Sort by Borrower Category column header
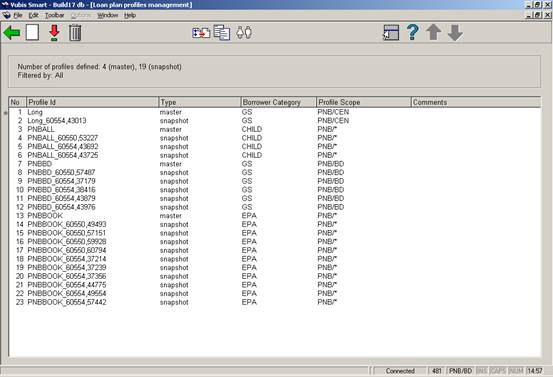553x377 pixels. point(279,102)
